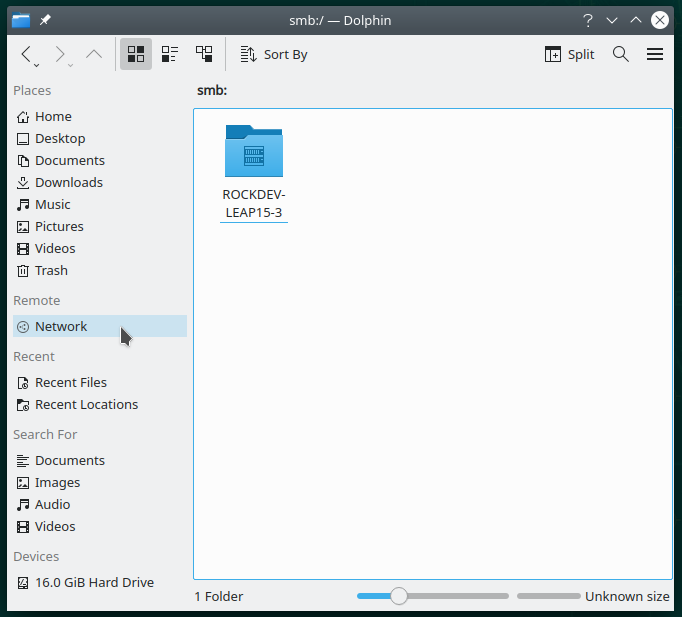Search for Videos

(100, 527)
